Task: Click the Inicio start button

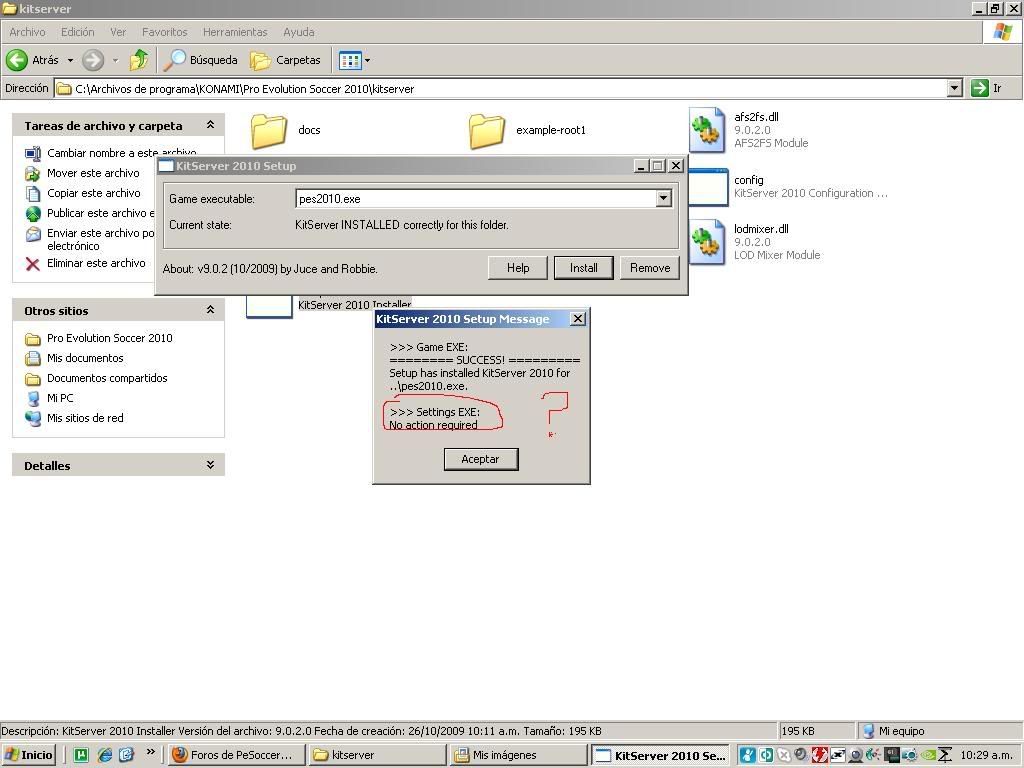Action: tap(29, 755)
